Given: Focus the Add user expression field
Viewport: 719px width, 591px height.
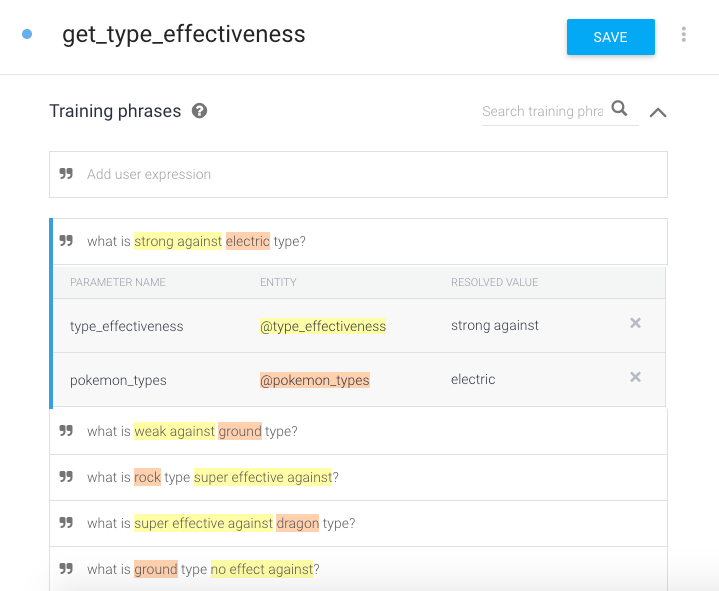Looking at the screenshot, I should (370, 174).
